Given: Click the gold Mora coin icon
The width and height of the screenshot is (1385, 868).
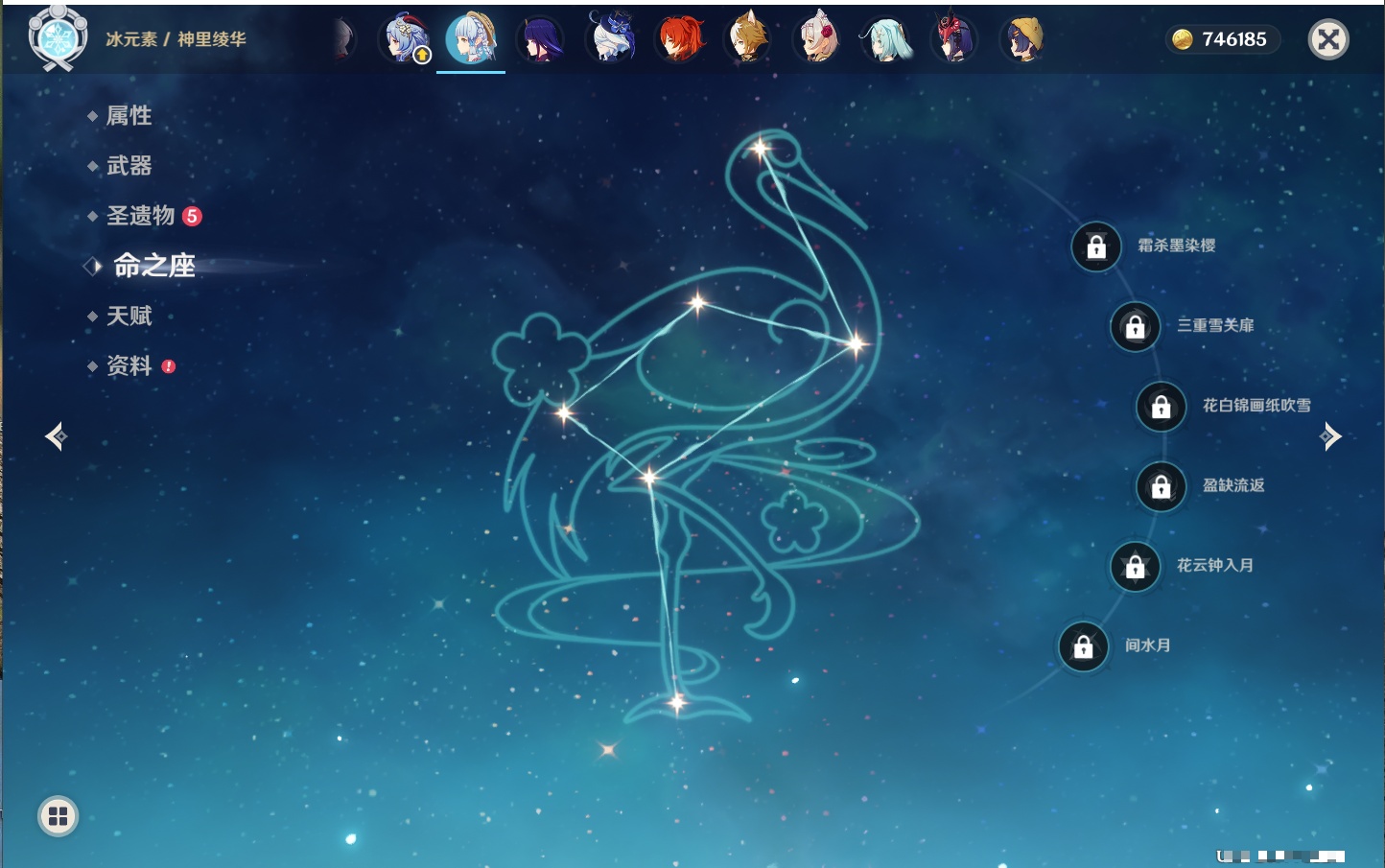Looking at the screenshot, I should [x=1183, y=39].
